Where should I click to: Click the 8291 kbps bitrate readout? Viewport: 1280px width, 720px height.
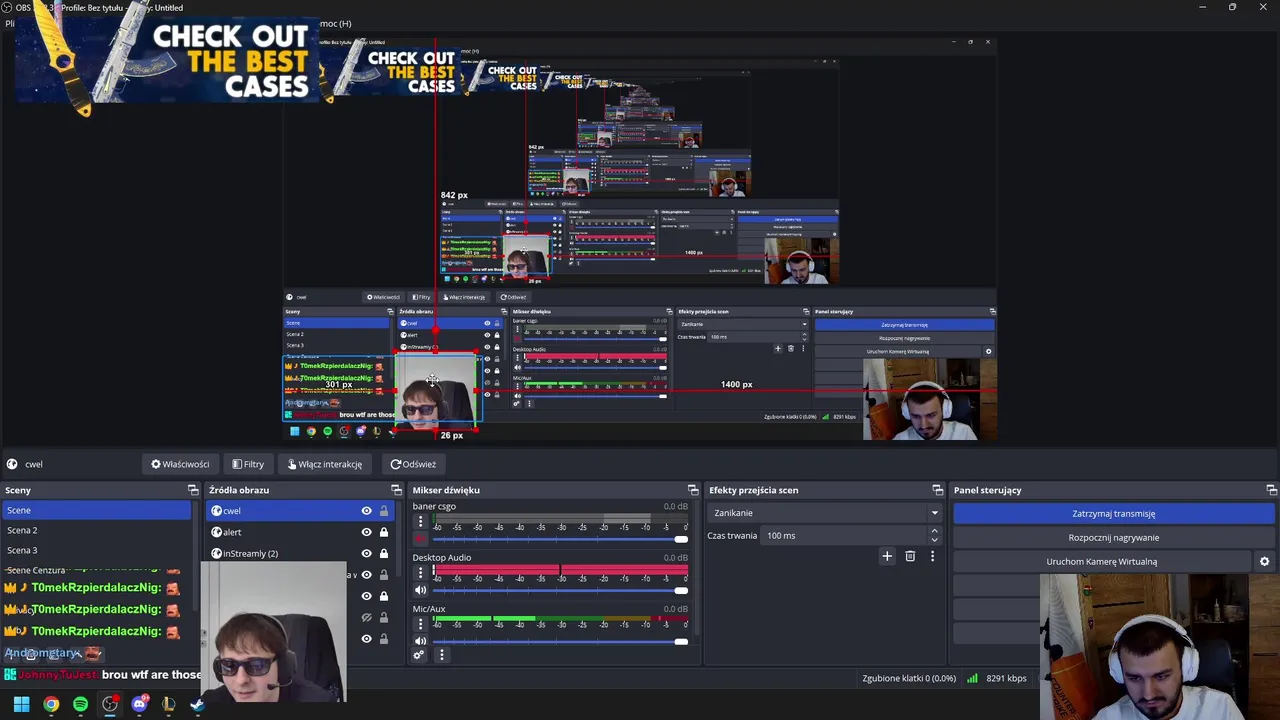[x=1006, y=678]
